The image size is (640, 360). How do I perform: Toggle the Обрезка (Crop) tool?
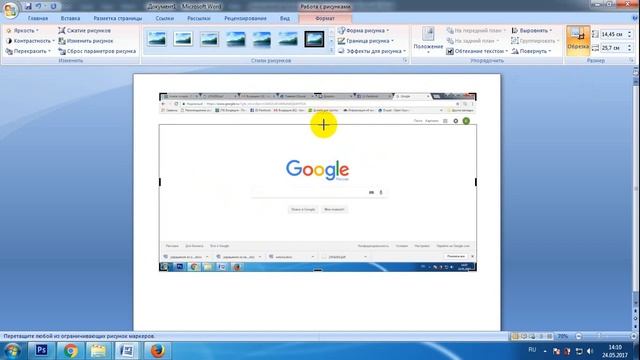[578, 40]
